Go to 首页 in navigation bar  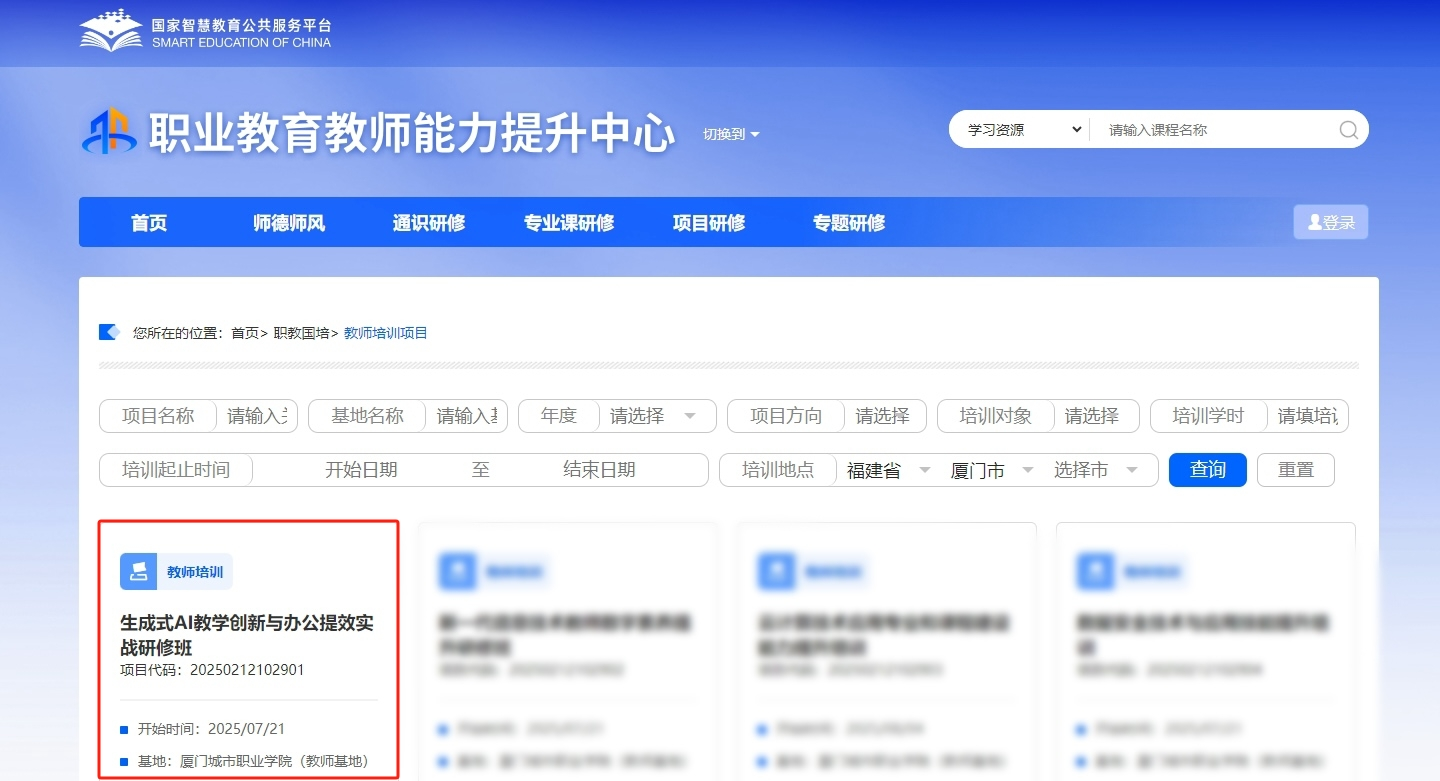(149, 223)
